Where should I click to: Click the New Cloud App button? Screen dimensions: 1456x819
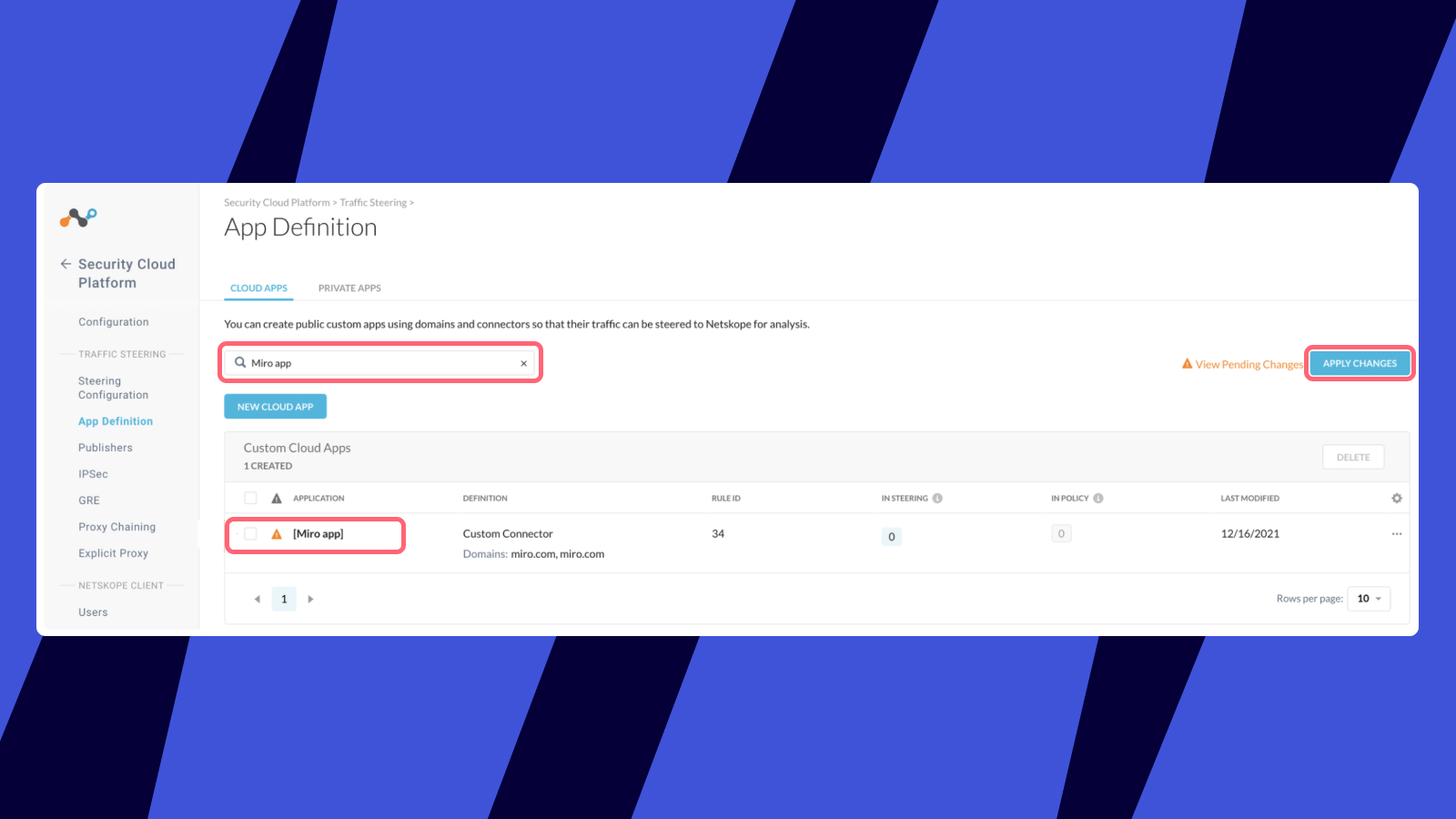coord(275,406)
